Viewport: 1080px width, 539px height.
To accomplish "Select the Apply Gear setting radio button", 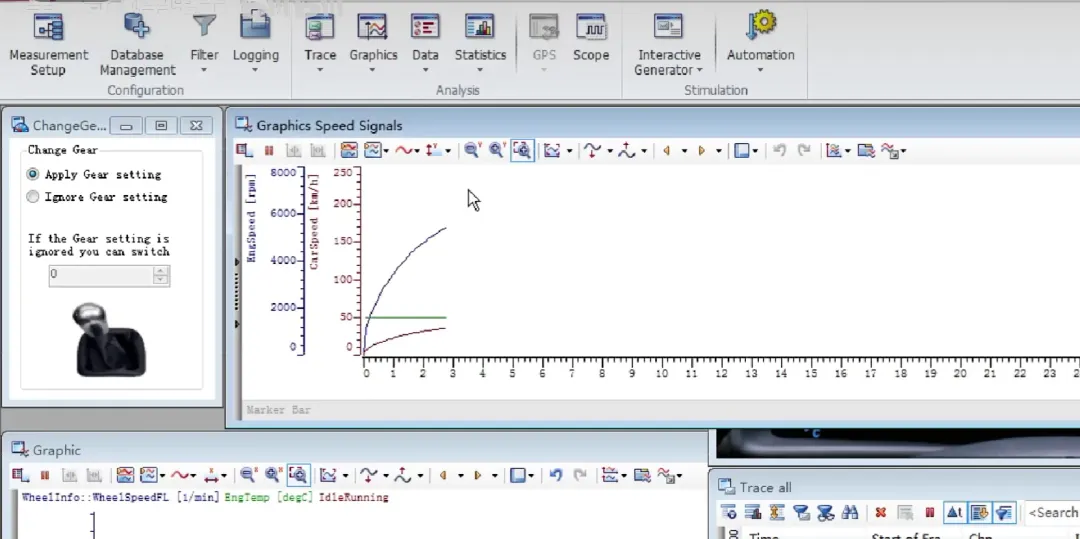I will (x=32, y=174).
